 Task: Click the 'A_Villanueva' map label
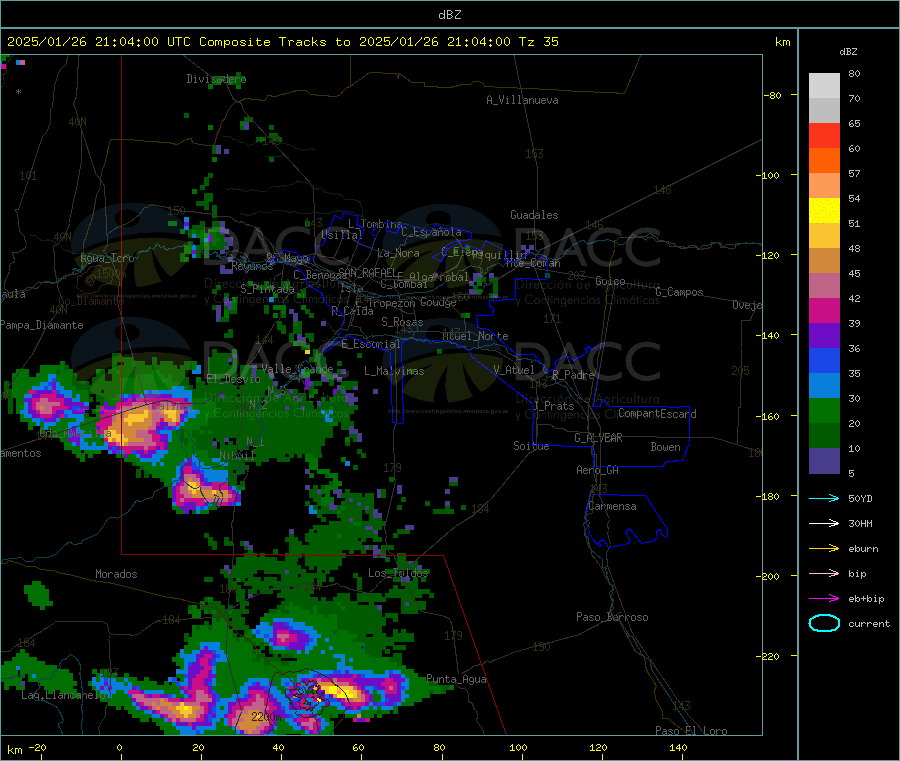pyautogui.click(x=522, y=100)
